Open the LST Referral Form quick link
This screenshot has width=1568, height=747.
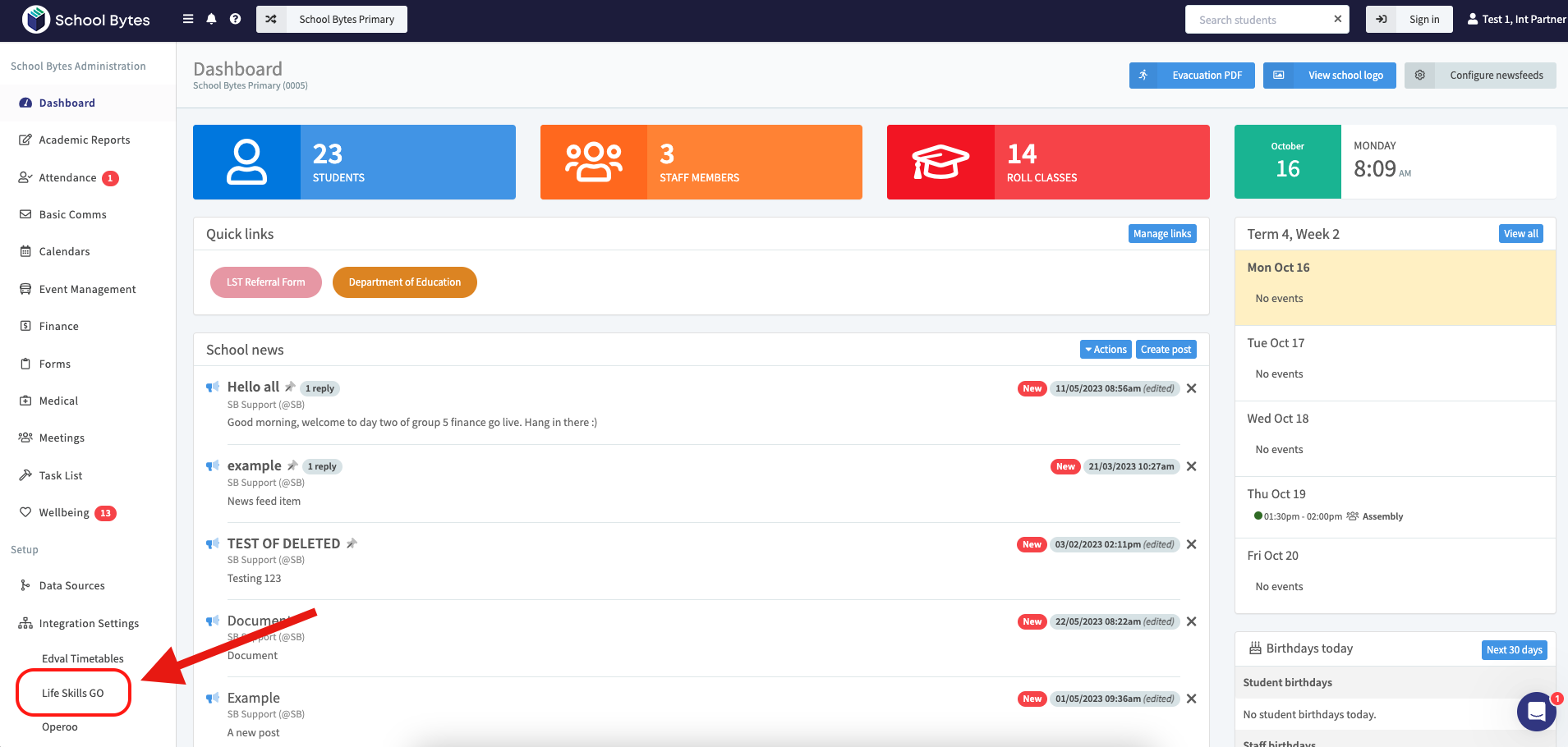pos(265,282)
